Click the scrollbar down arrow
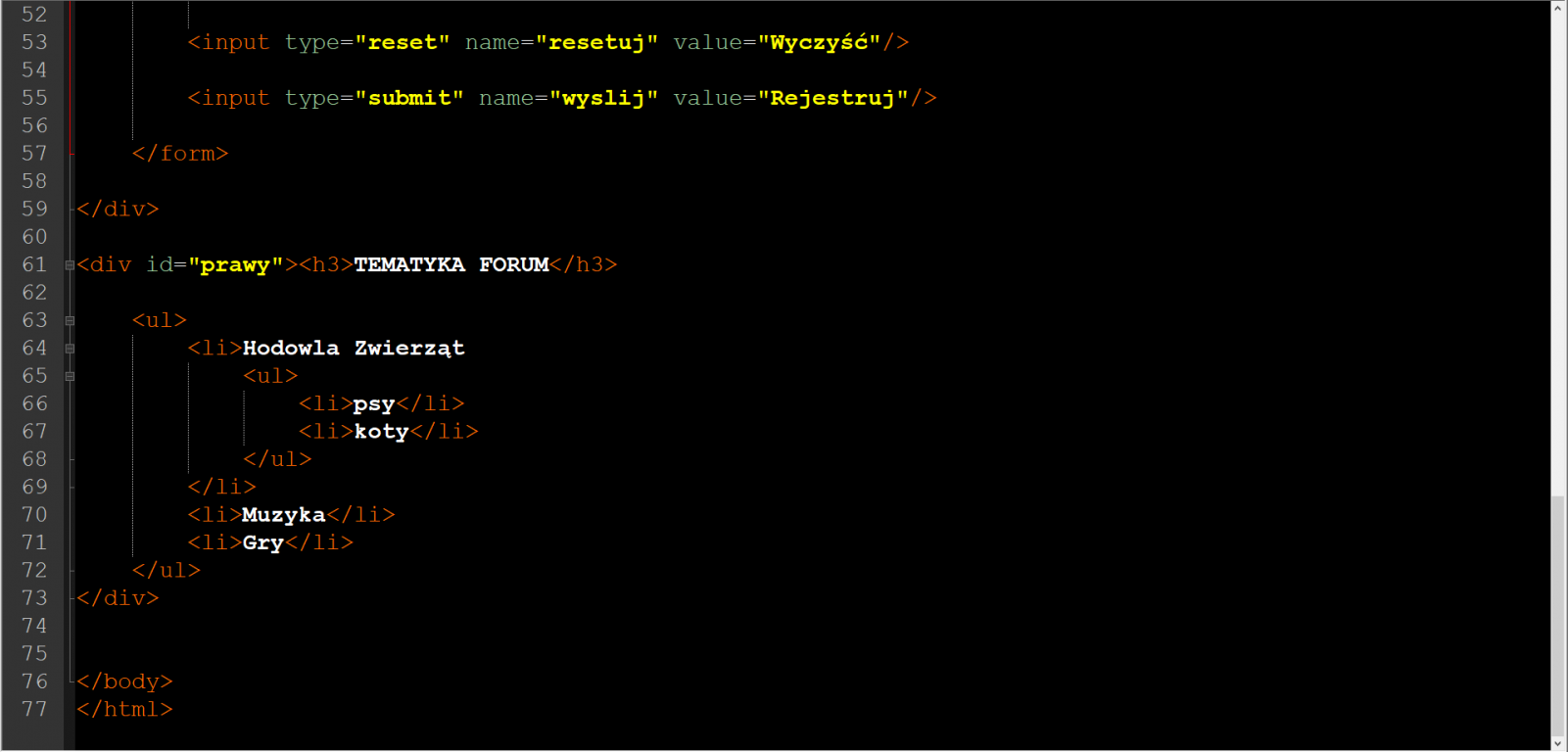 1558,743
